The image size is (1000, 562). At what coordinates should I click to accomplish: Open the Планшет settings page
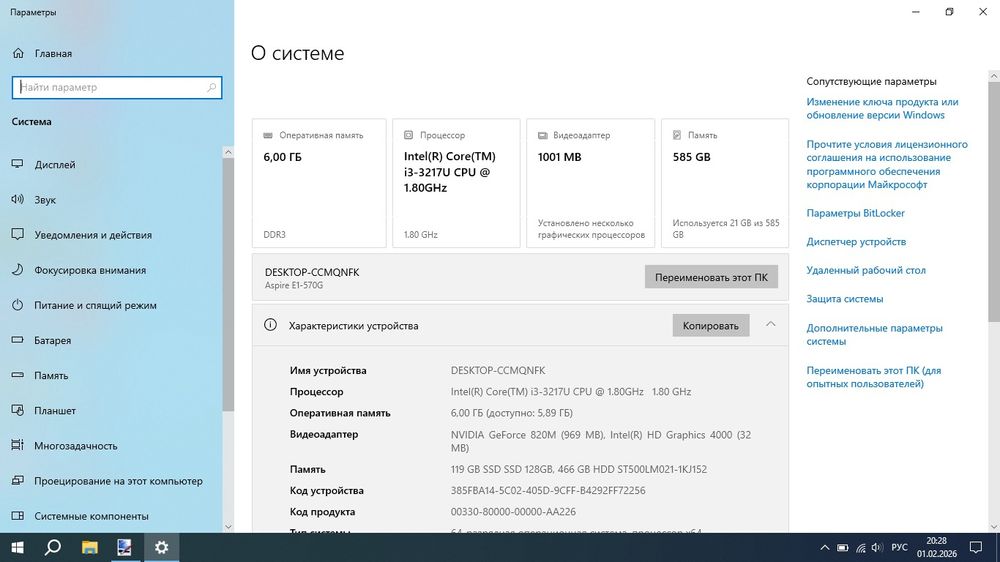[112, 410]
